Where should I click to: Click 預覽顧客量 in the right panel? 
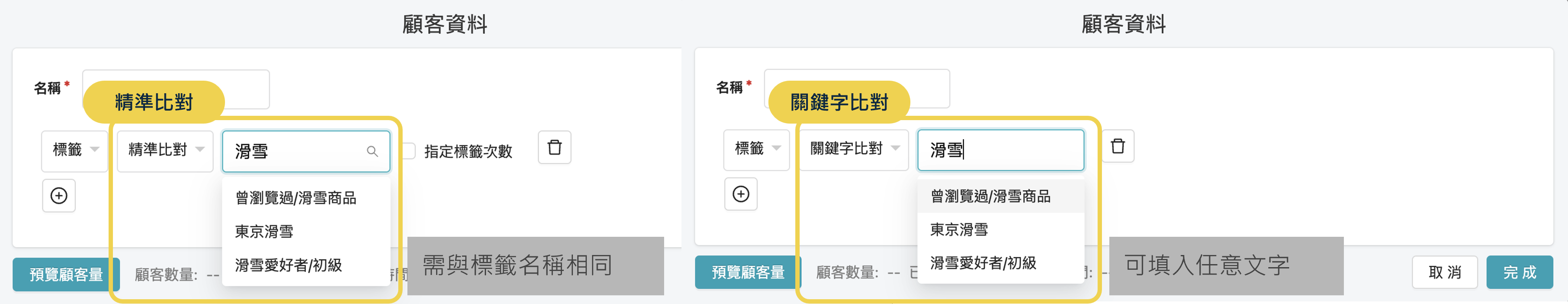(748, 274)
